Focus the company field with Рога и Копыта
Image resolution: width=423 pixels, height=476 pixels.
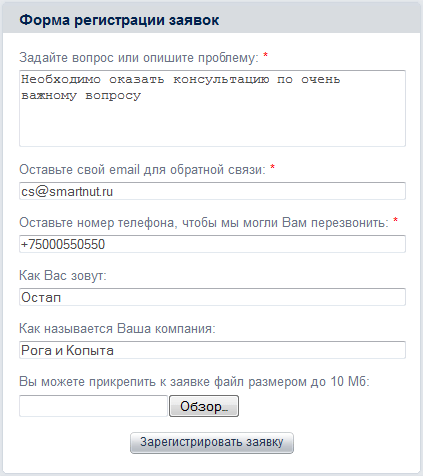pos(212,350)
